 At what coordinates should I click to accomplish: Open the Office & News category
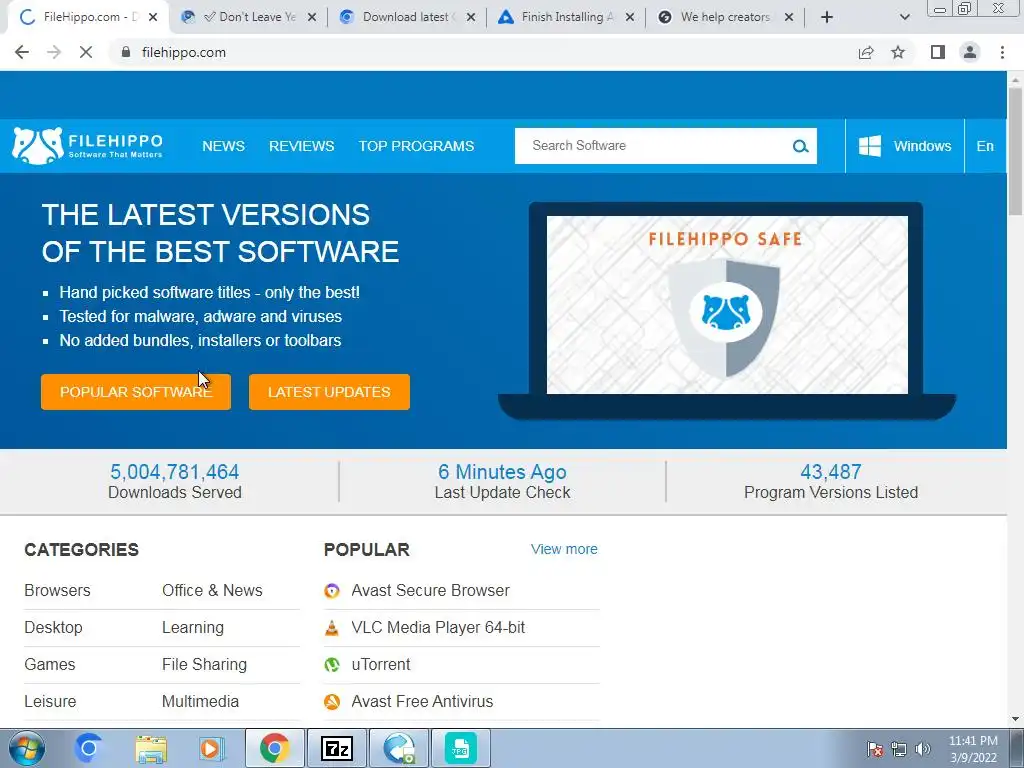pyautogui.click(x=212, y=590)
